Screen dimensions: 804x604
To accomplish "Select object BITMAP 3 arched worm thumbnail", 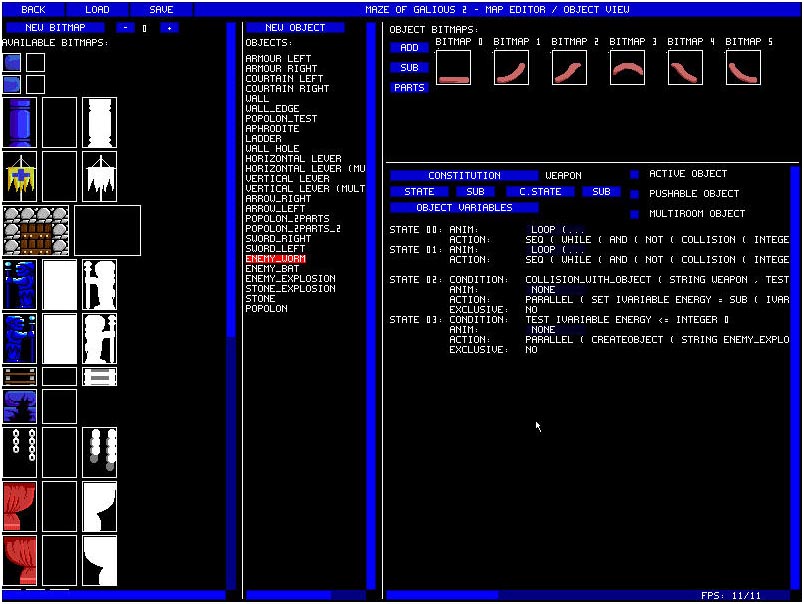I will coord(627,68).
